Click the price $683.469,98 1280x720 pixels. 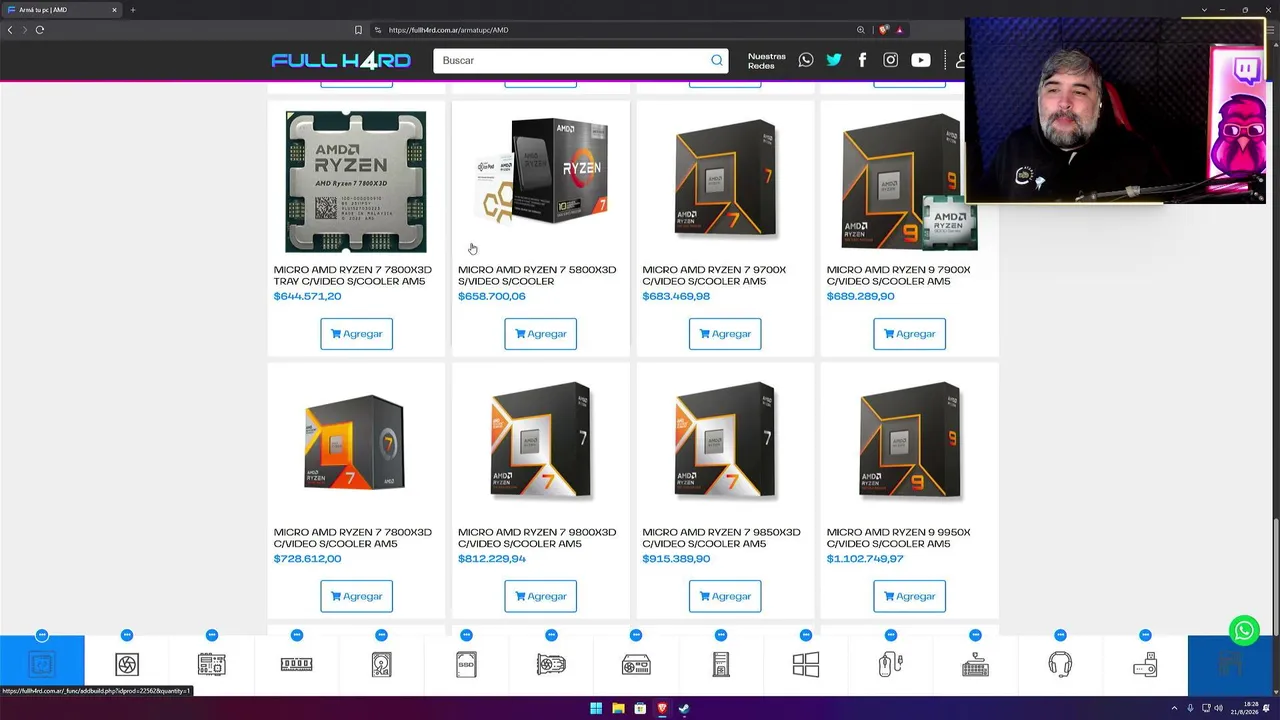(x=676, y=296)
